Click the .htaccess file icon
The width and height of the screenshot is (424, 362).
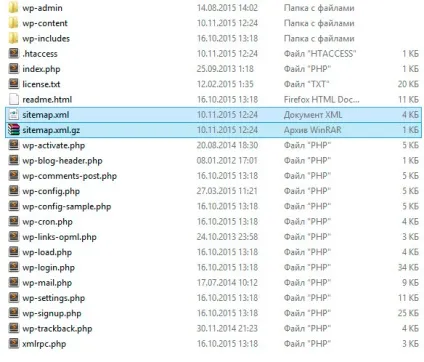click(x=13, y=53)
